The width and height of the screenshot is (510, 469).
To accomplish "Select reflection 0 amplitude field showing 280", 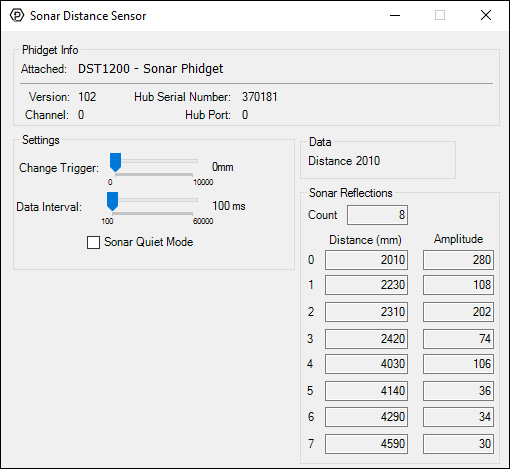I will tap(458, 260).
